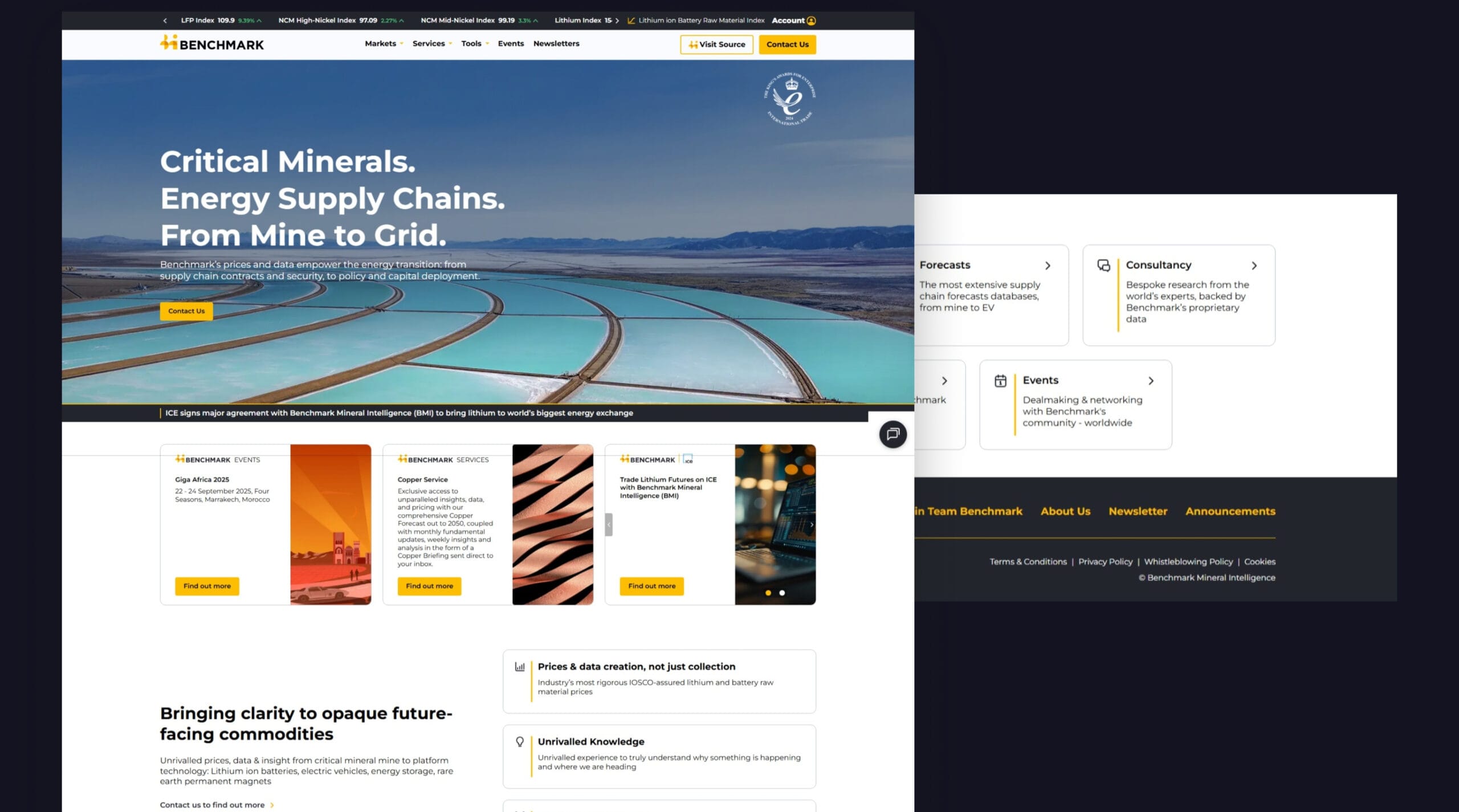The width and height of the screenshot is (1459, 812).
Task: Open Newsletters in the navigation bar
Action: (556, 43)
